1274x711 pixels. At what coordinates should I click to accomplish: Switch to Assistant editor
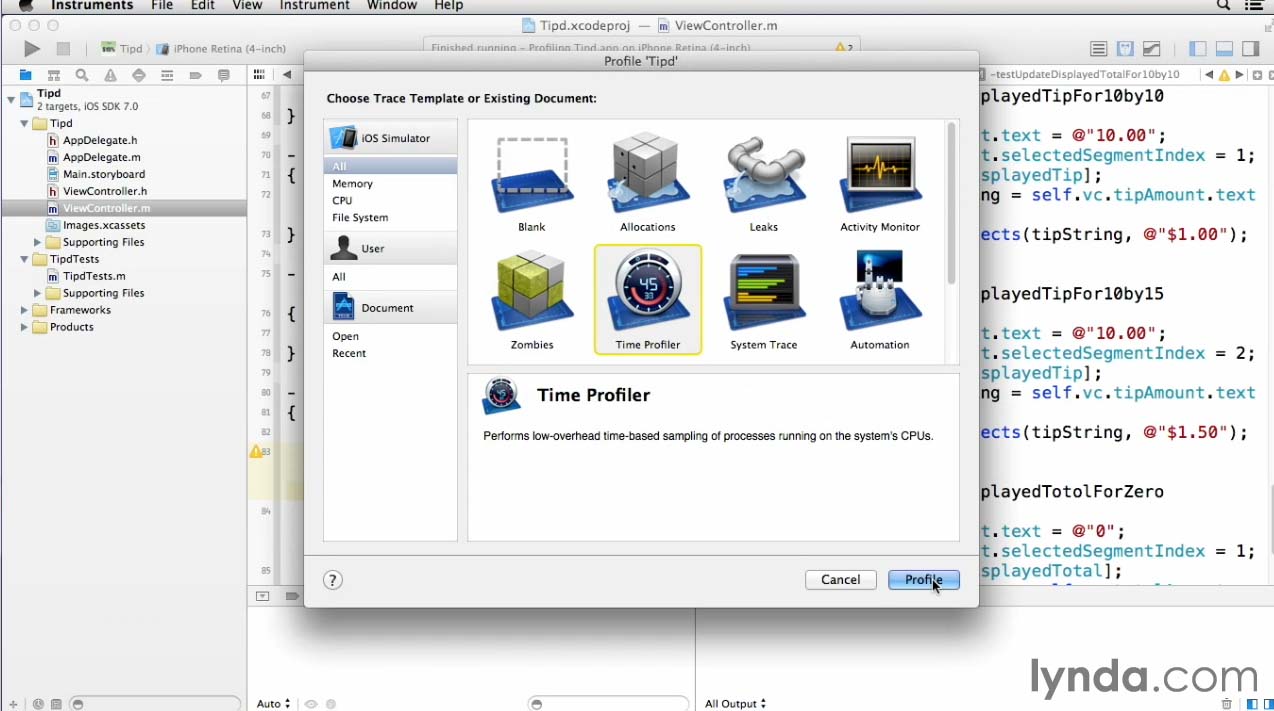click(x=1125, y=49)
